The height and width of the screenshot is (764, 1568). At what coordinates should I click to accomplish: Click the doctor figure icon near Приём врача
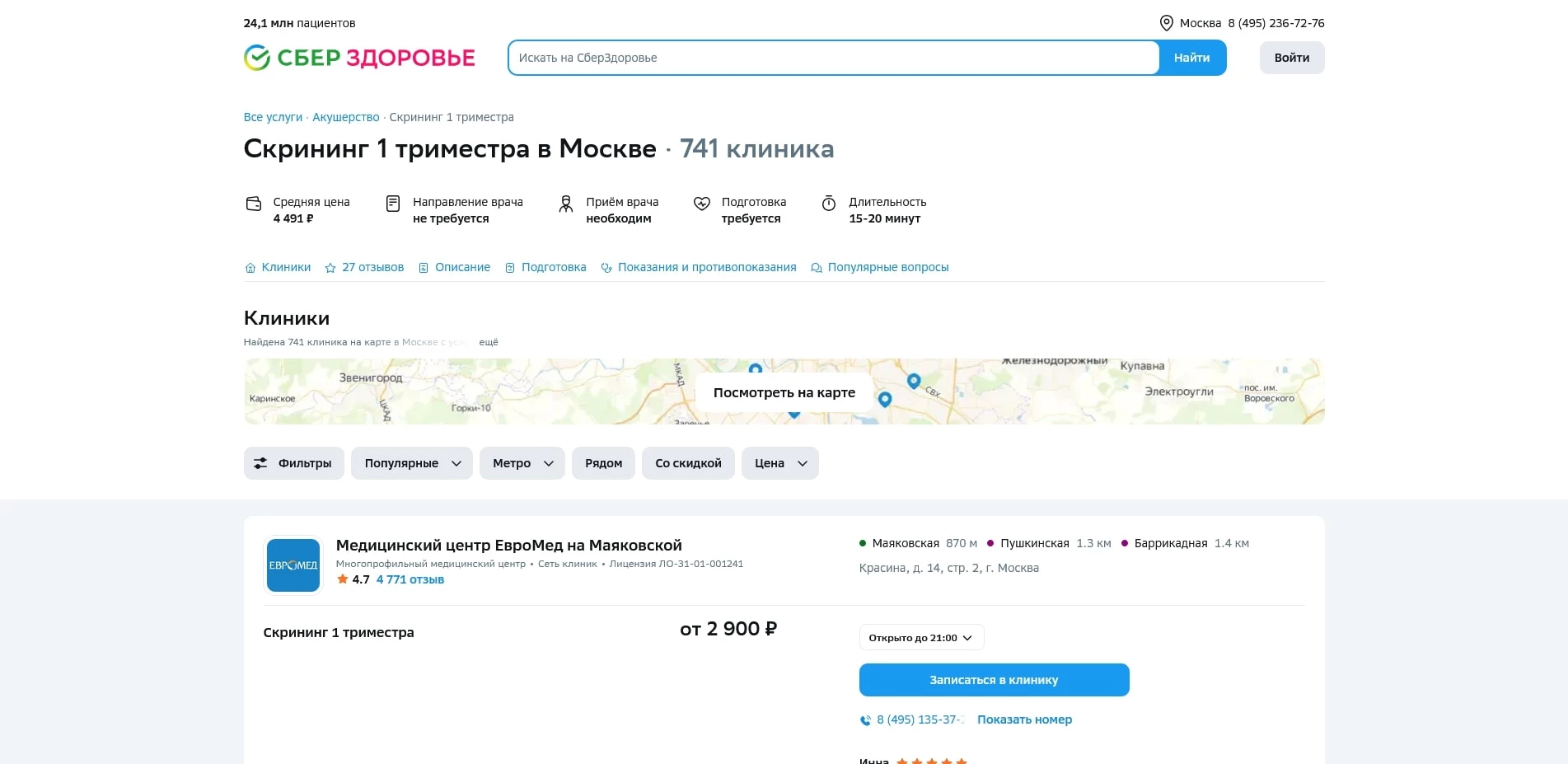565,204
